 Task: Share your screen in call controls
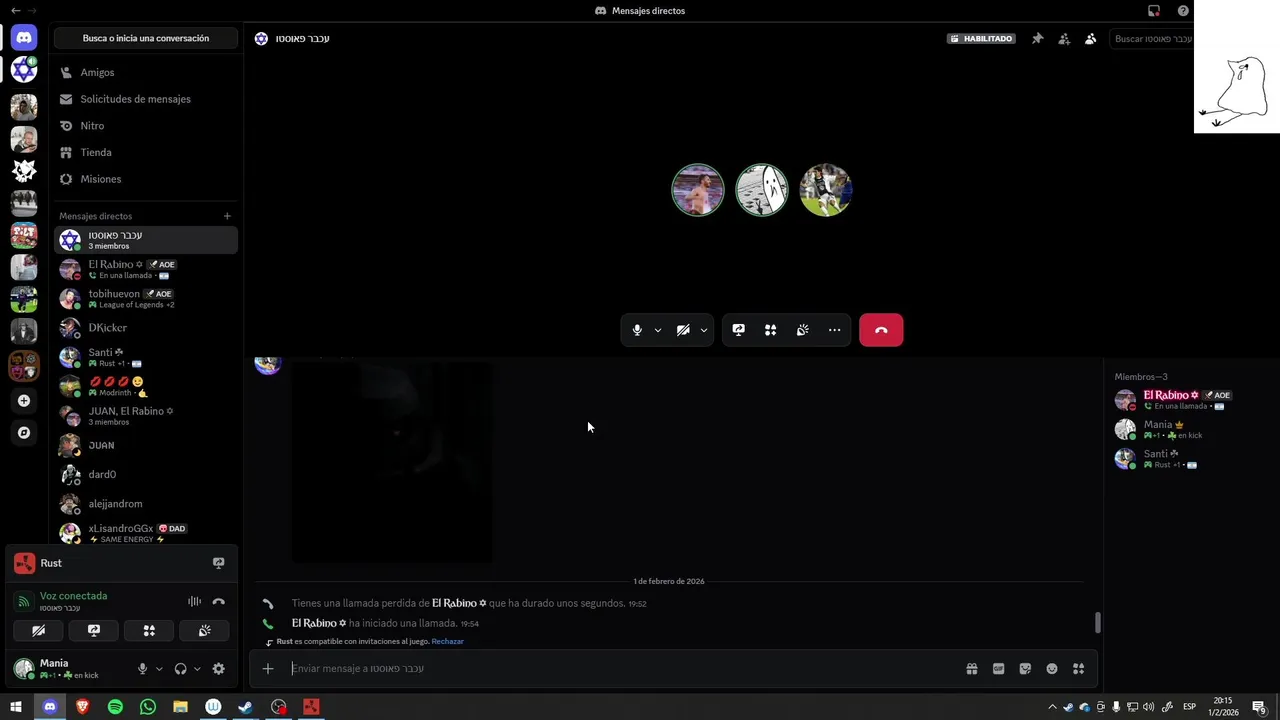(x=738, y=330)
